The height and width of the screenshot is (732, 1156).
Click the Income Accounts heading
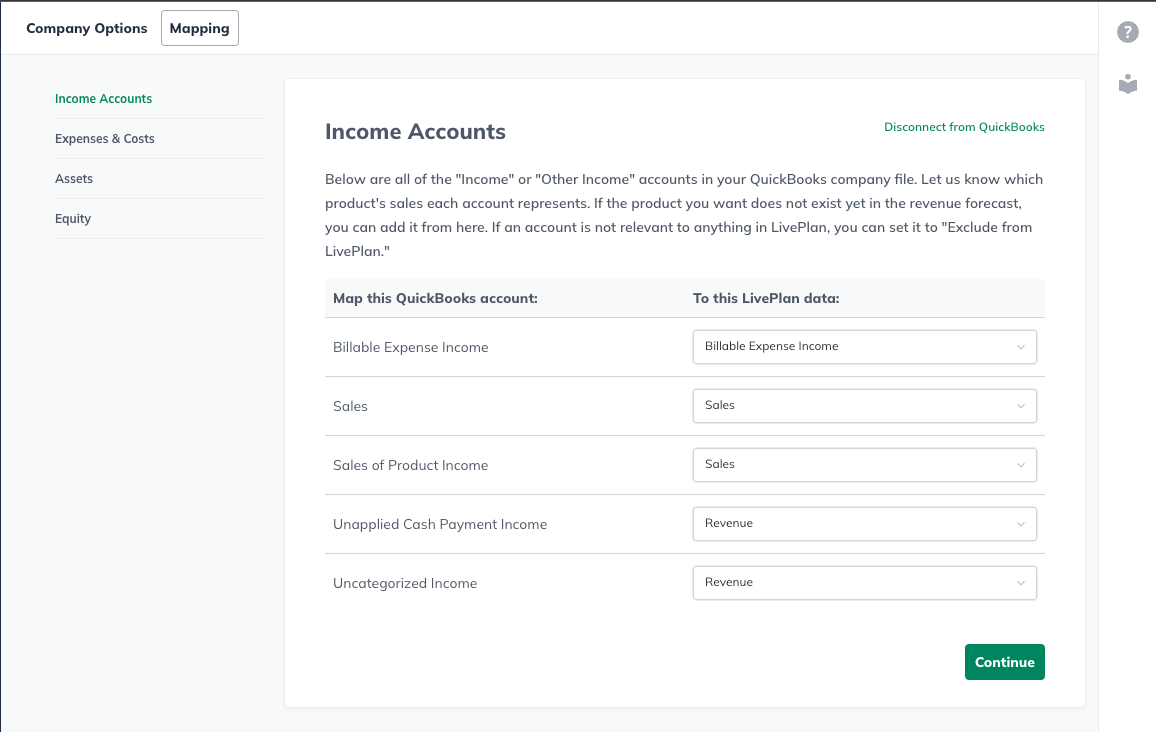[x=415, y=131]
